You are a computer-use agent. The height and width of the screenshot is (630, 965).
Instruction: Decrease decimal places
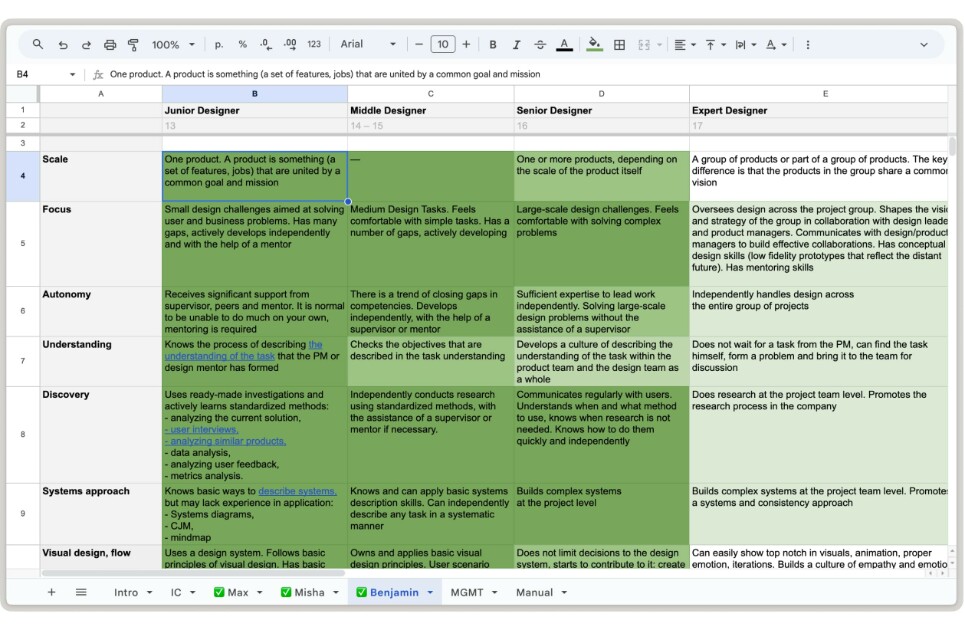[x=265, y=44]
